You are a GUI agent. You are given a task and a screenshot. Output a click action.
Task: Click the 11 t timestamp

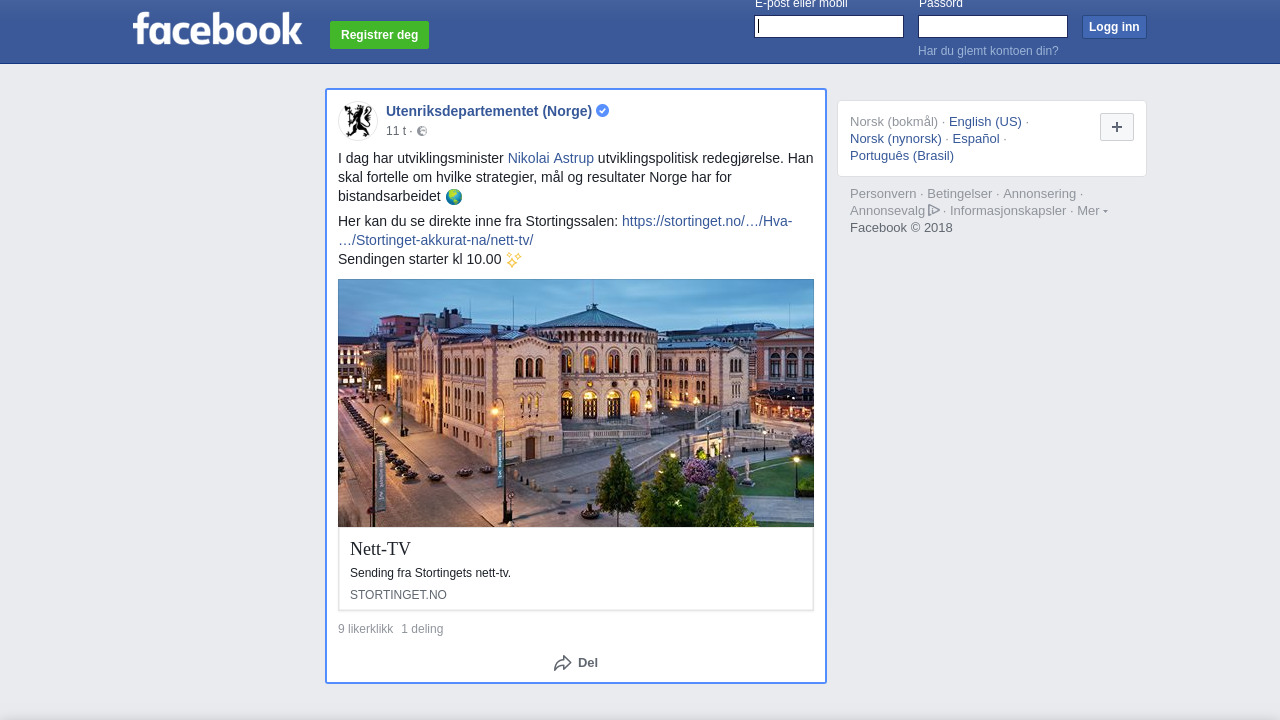396,131
